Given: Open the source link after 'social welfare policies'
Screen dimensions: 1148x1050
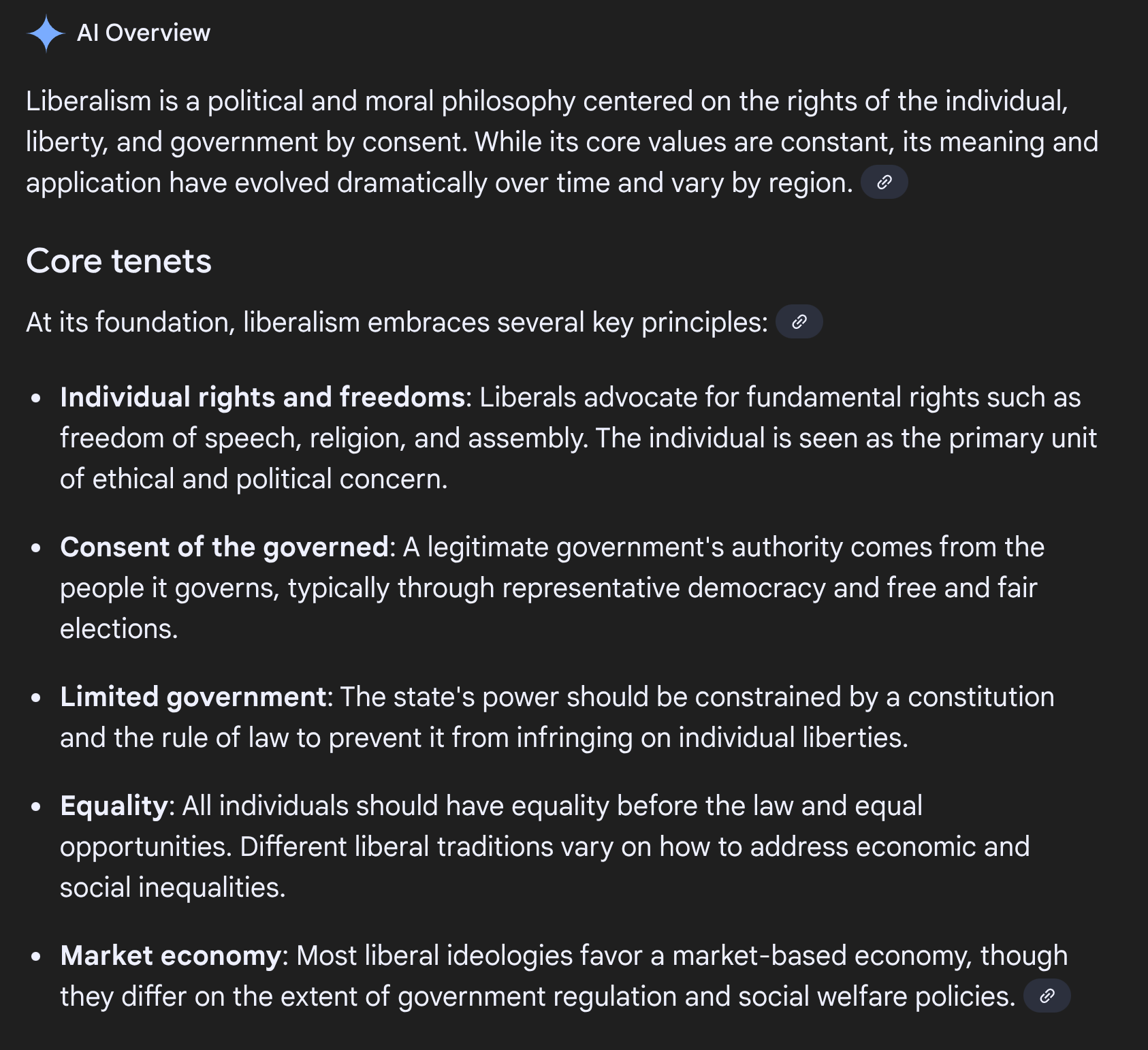Looking at the screenshot, I should click(x=1047, y=996).
